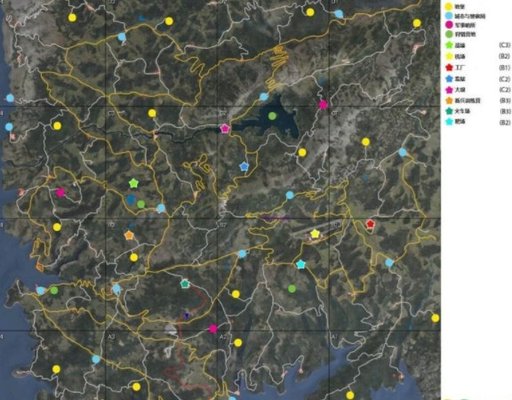The height and width of the screenshot is (400, 512).
Task: Click the blue star icon in the legend
Action: 449,79
